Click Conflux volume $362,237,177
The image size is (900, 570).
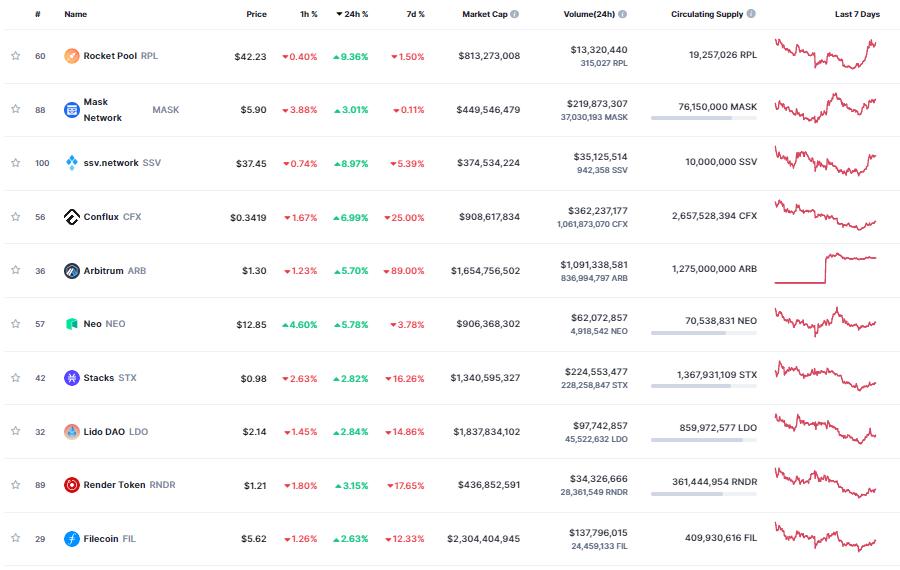tap(598, 211)
